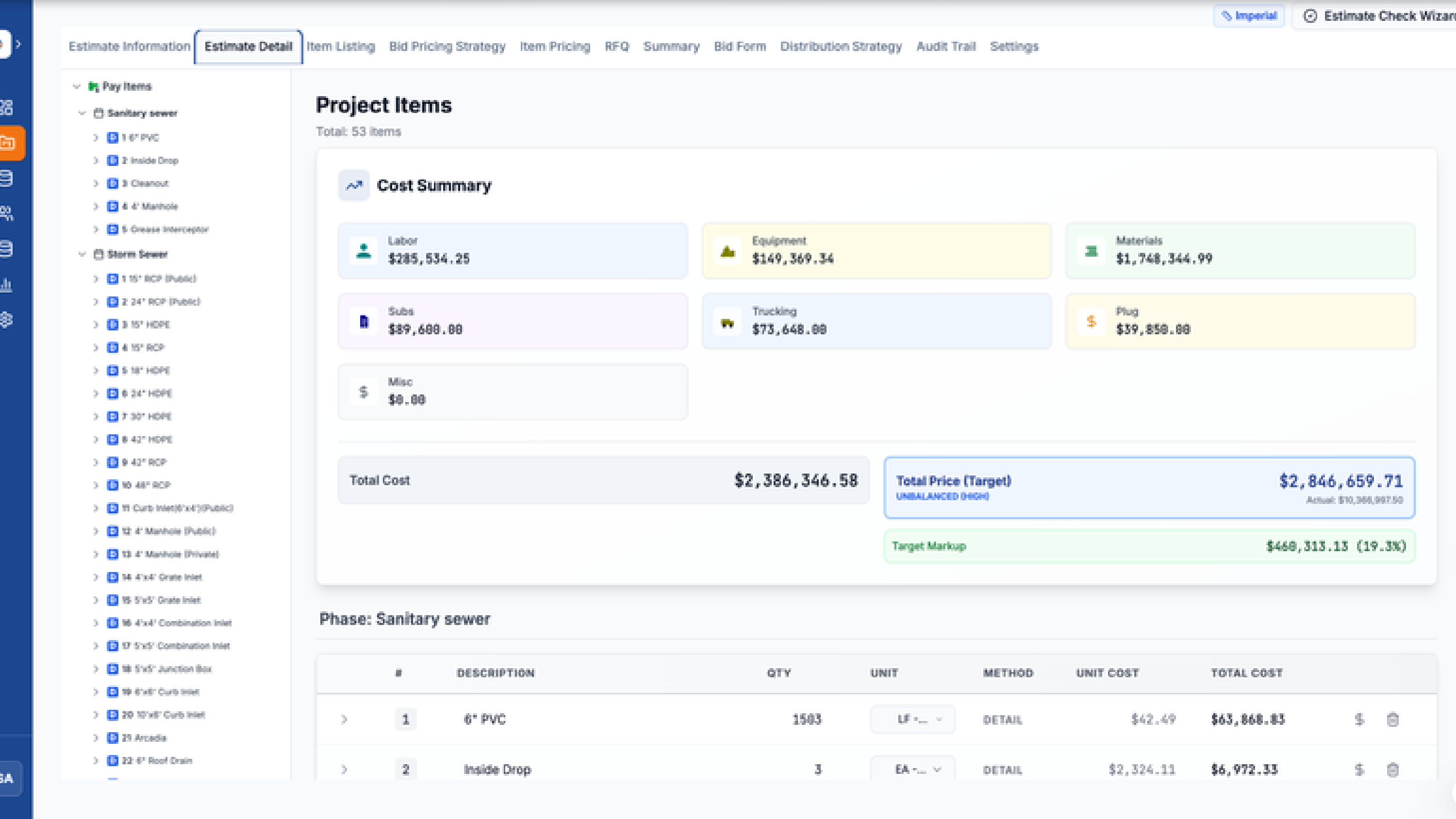Open the settings gear icon in sidebar

coord(6,319)
